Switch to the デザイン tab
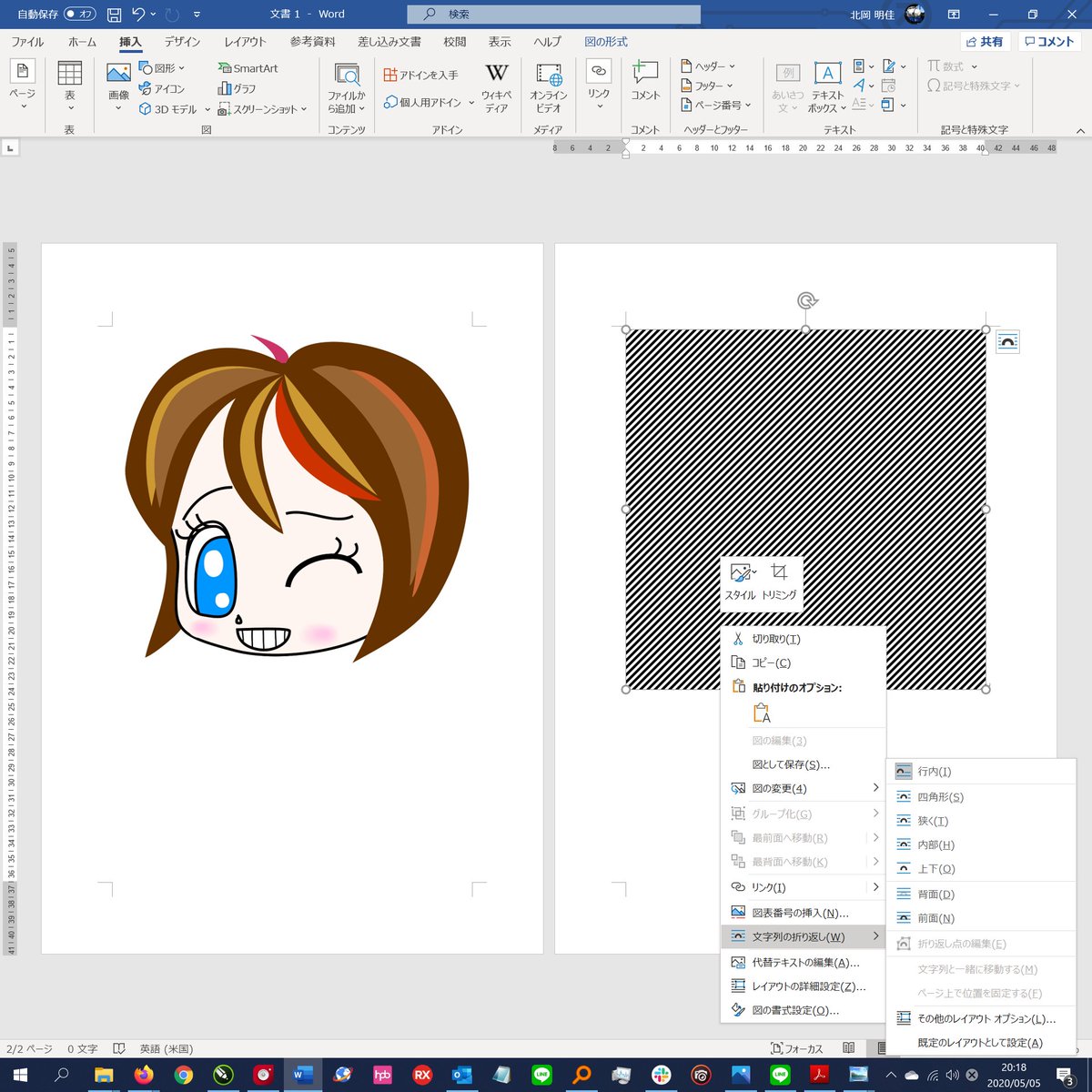The height and width of the screenshot is (1092, 1092). click(182, 42)
